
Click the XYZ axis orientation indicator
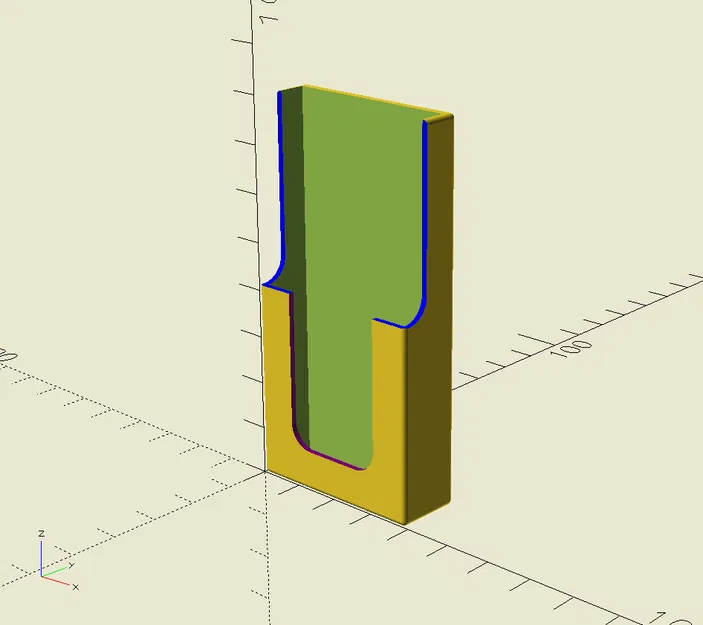coord(58,562)
